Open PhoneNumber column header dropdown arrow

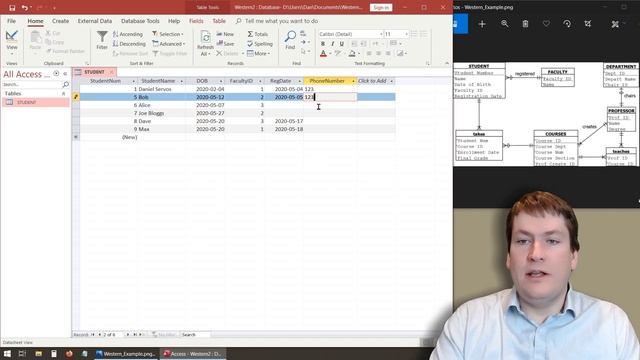tap(353, 81)
